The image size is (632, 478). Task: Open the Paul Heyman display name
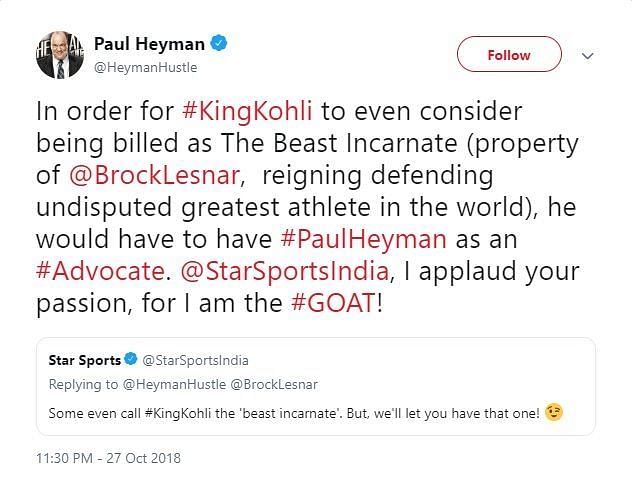(x=151, y=44)
